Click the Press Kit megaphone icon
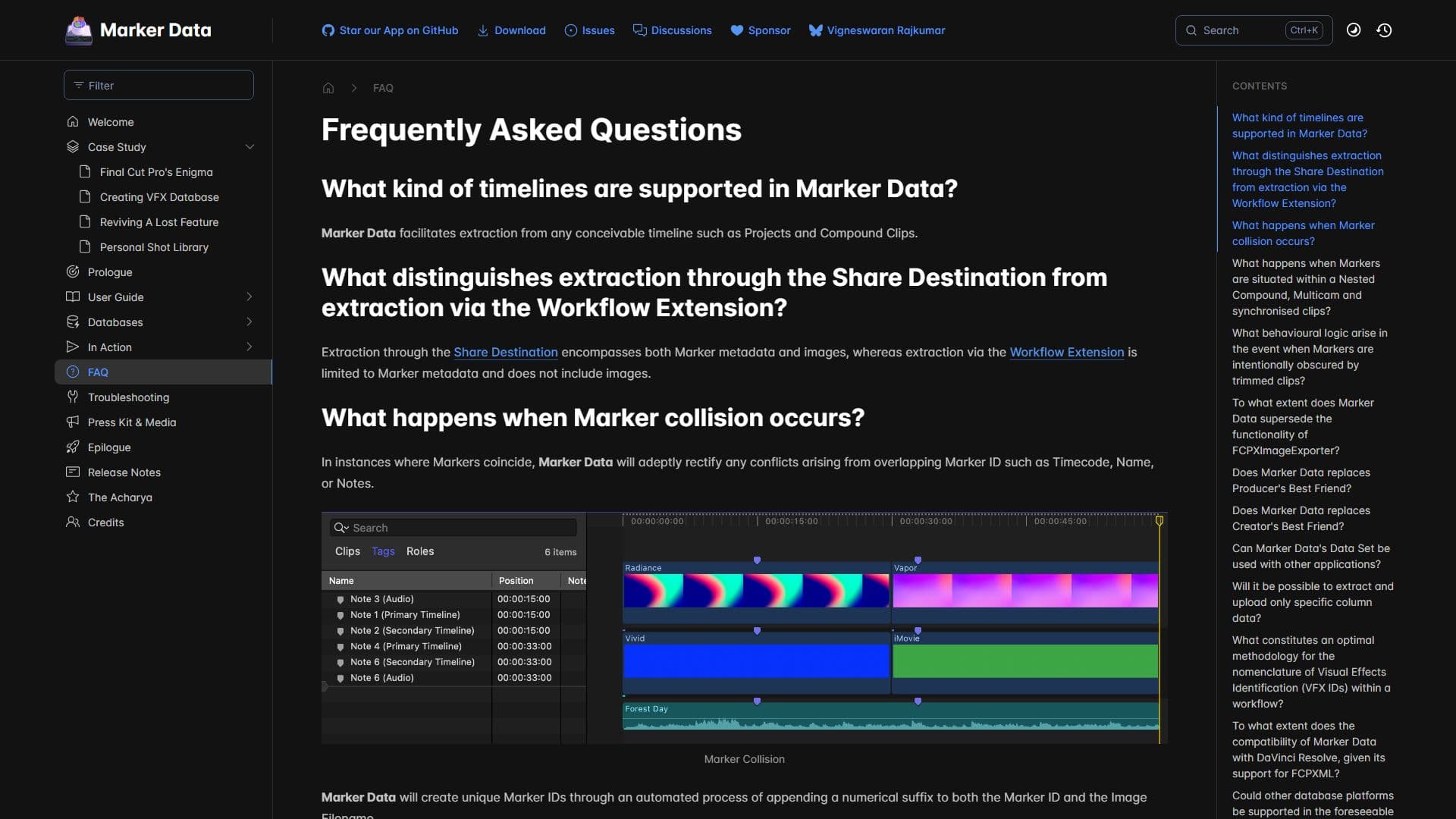Image resolution: width=1456 pixels, height=819 pixels. pyautogui.click(x=73, y=422)
